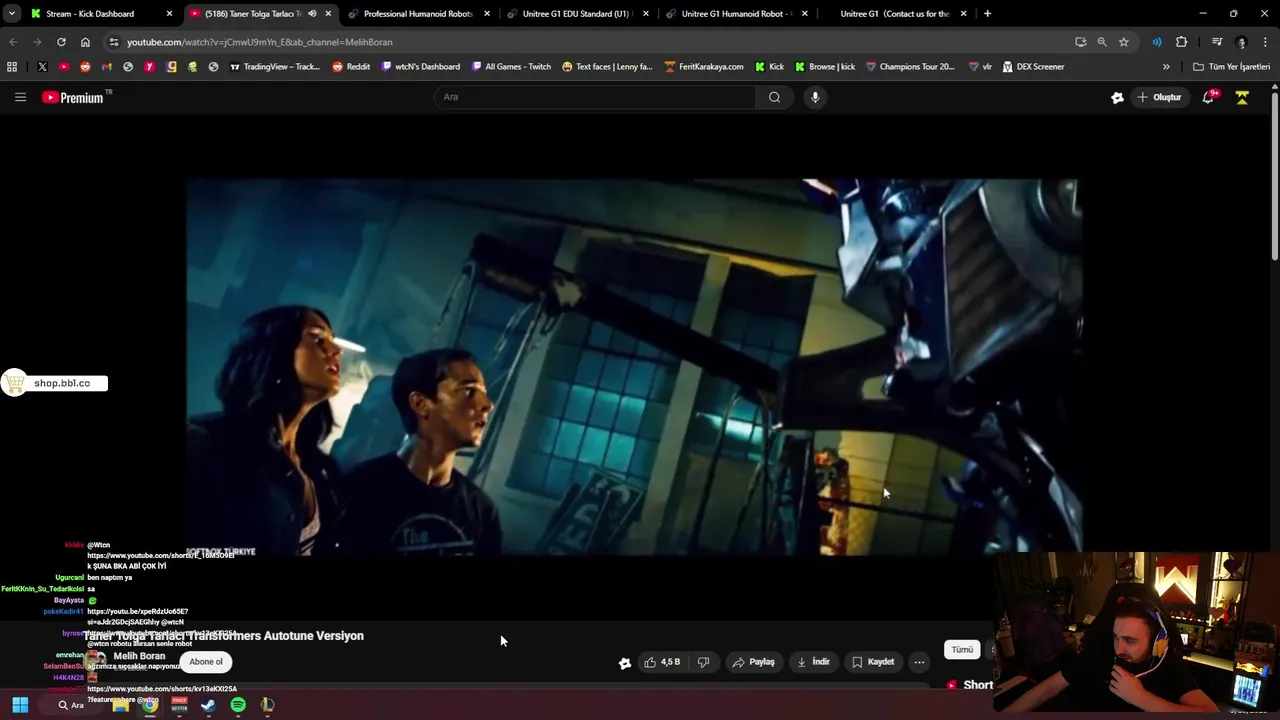Image resolution: width=1280 pixels, height=720 pixels.
Task: Open the Tüm Yer İşaretleri bookmarks folder
Action: click(x=1231, y=67)
